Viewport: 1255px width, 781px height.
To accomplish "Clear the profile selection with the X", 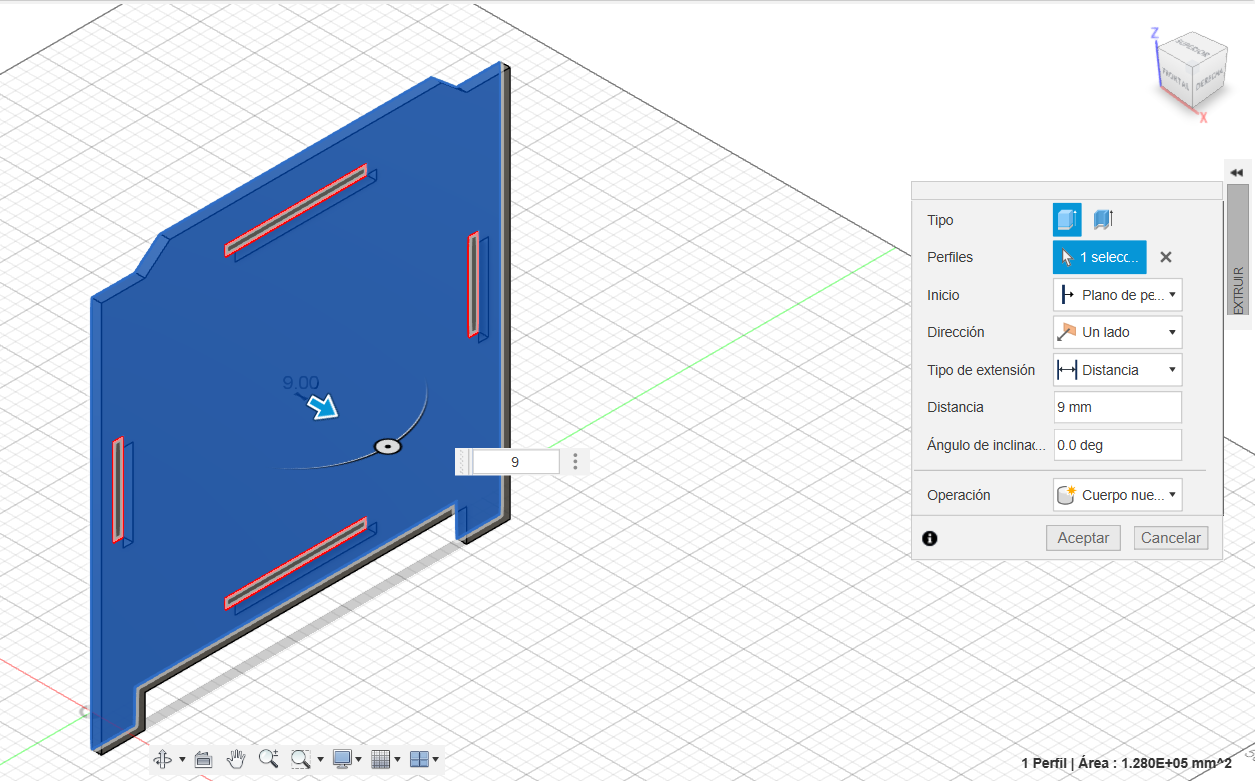I will point(1166,257).
